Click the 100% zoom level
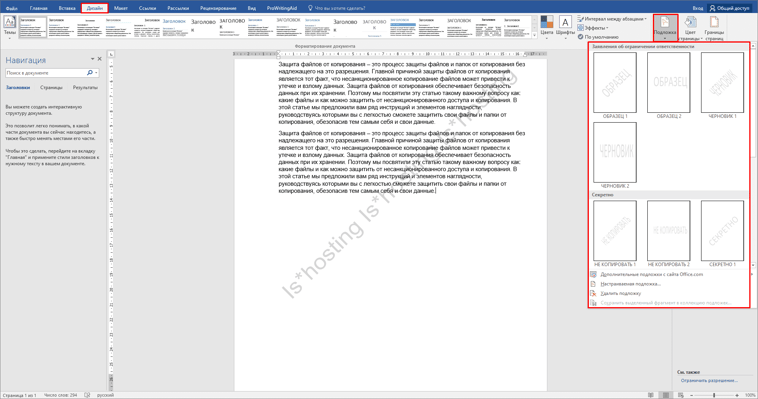The height and width of the screenshot is (399, 758). pyautogui.click(x=750, y=395)
